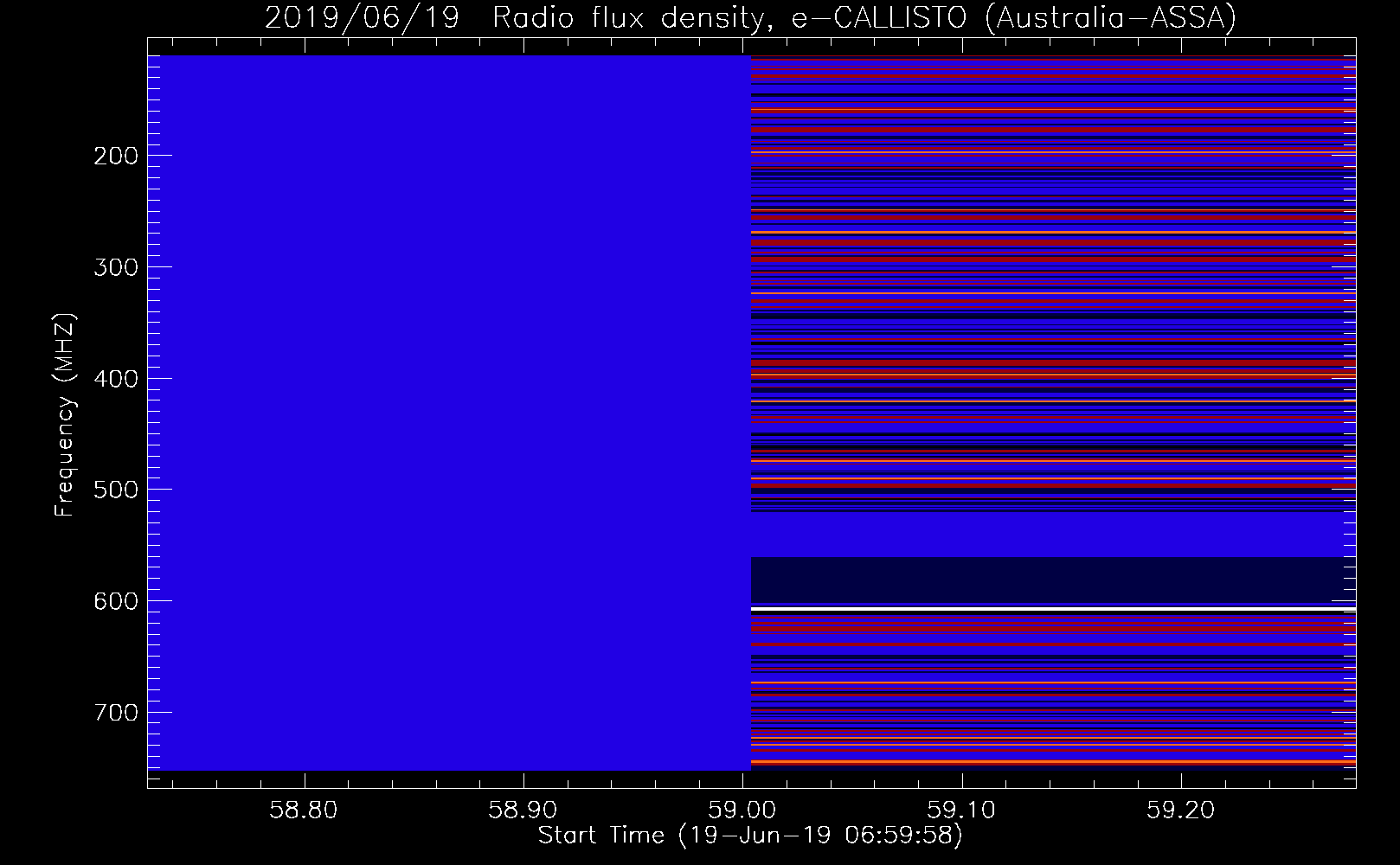1400x865 pixels.
Task: Click the 59.10 time tick label
Action: pos(961,811)
